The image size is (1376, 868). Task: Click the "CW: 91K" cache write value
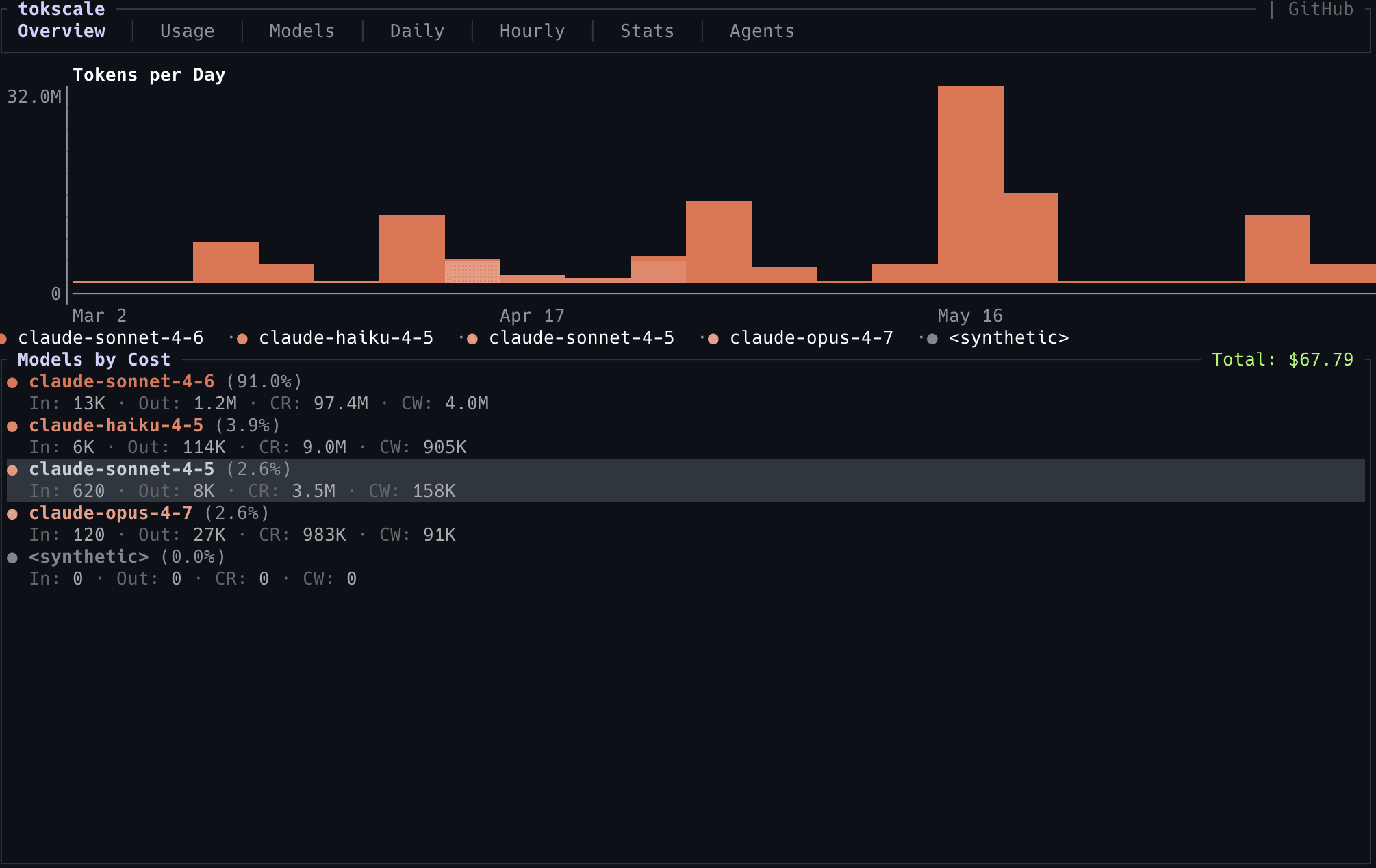click(418, 535)
